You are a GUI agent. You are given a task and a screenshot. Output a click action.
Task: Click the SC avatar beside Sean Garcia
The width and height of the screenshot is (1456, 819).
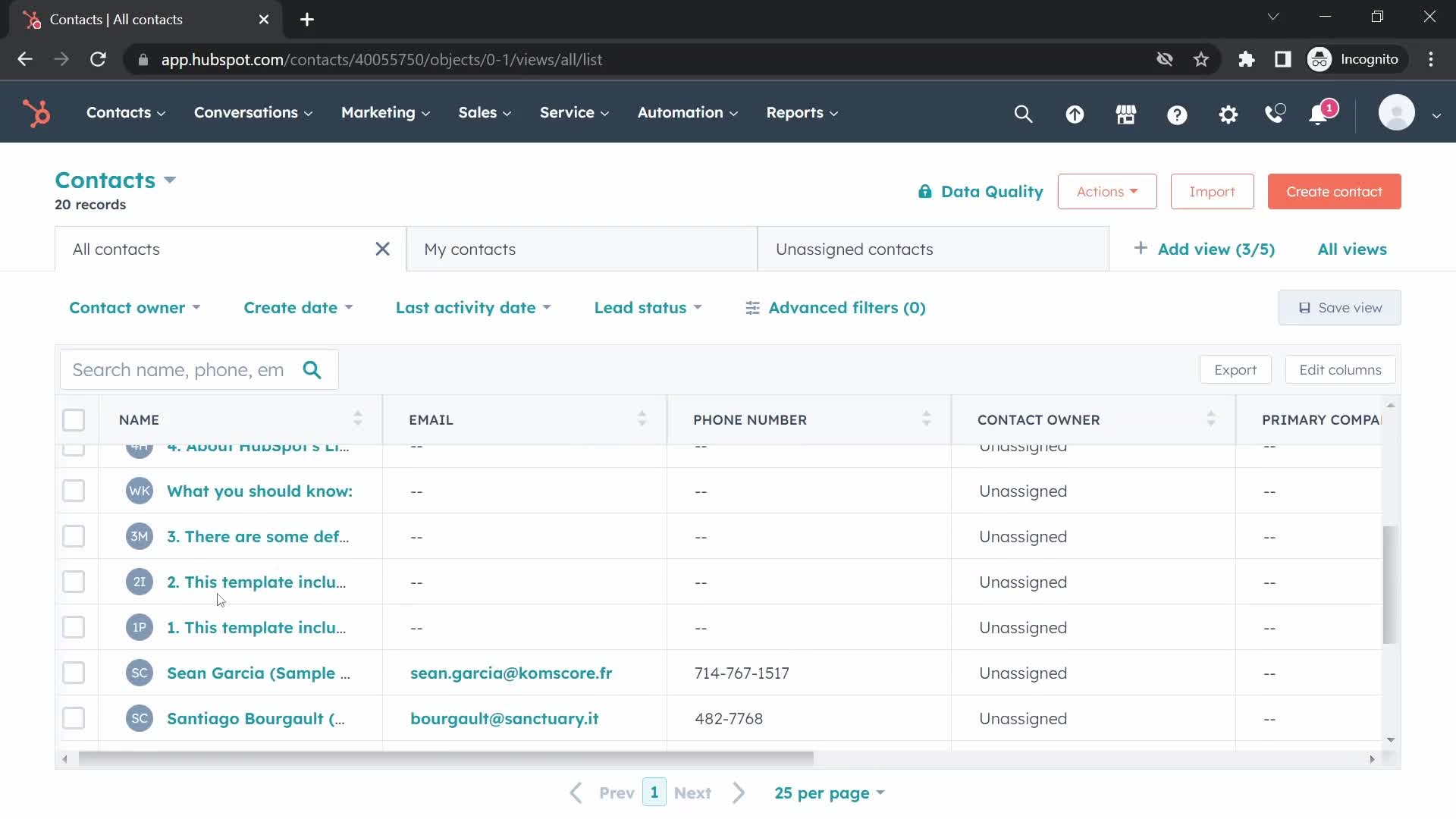pyautogui.click(x=140, y=673)
